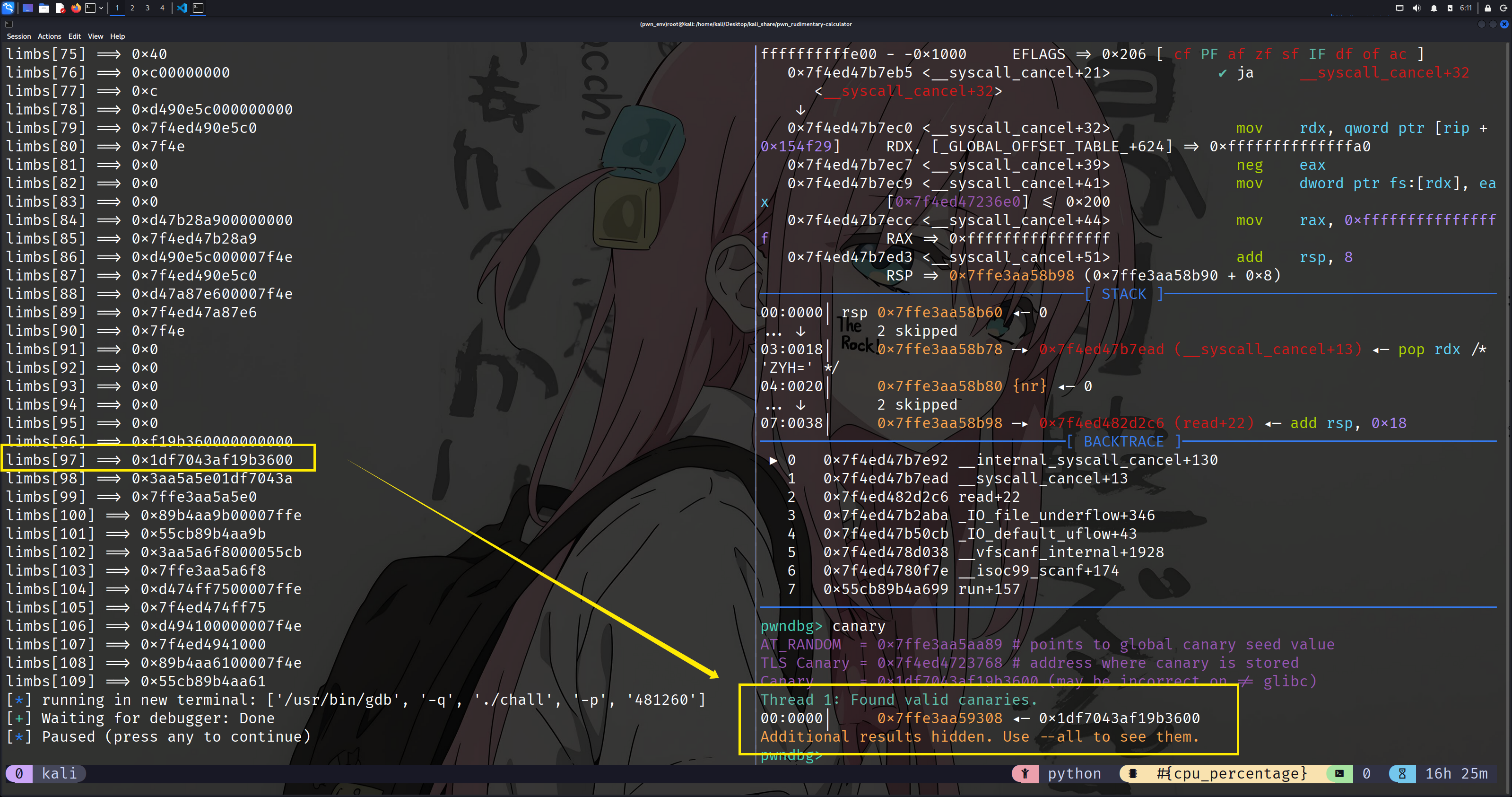Click the limbs[99] value 0x7ffe3aa5a5e0

point(194,497)
